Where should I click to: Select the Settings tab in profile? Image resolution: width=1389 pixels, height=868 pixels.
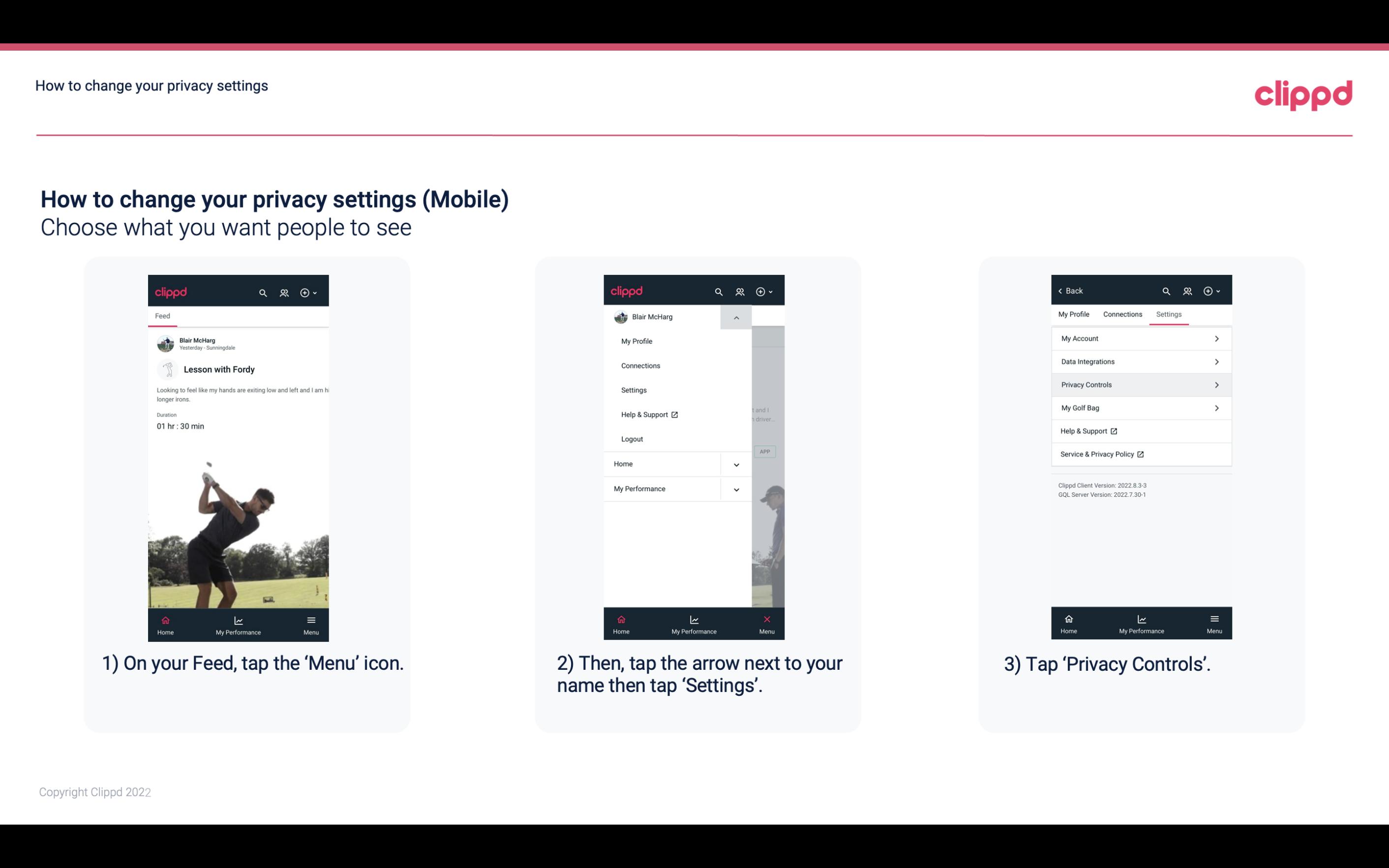click(x=1169, y=314)
